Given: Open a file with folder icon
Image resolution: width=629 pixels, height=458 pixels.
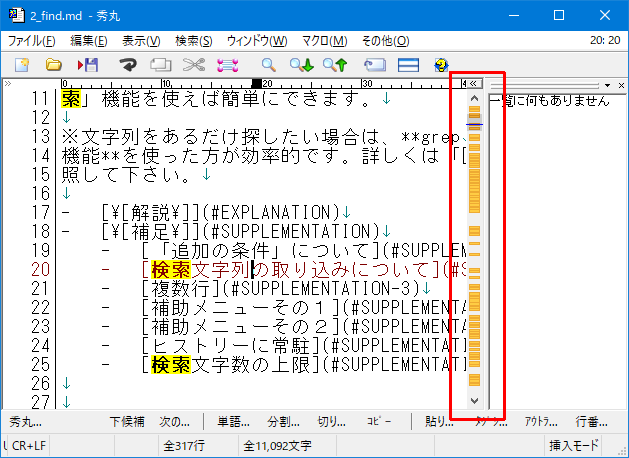Looking at the screenshot, I should (53, 65).
